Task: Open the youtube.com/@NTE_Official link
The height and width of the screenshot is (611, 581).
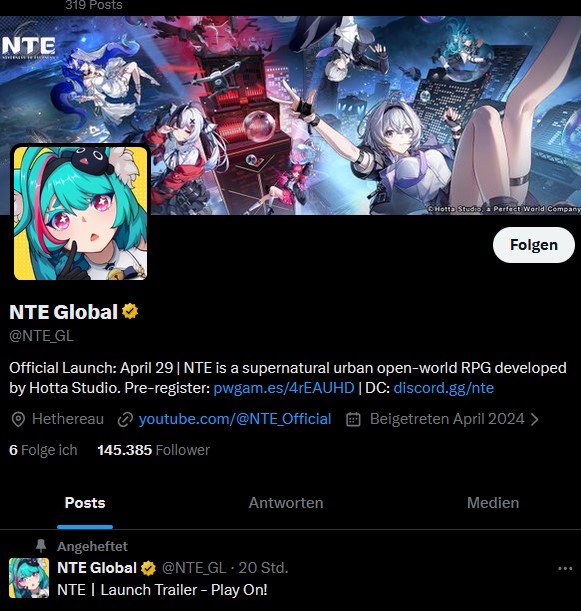Action: pos(235,419)
